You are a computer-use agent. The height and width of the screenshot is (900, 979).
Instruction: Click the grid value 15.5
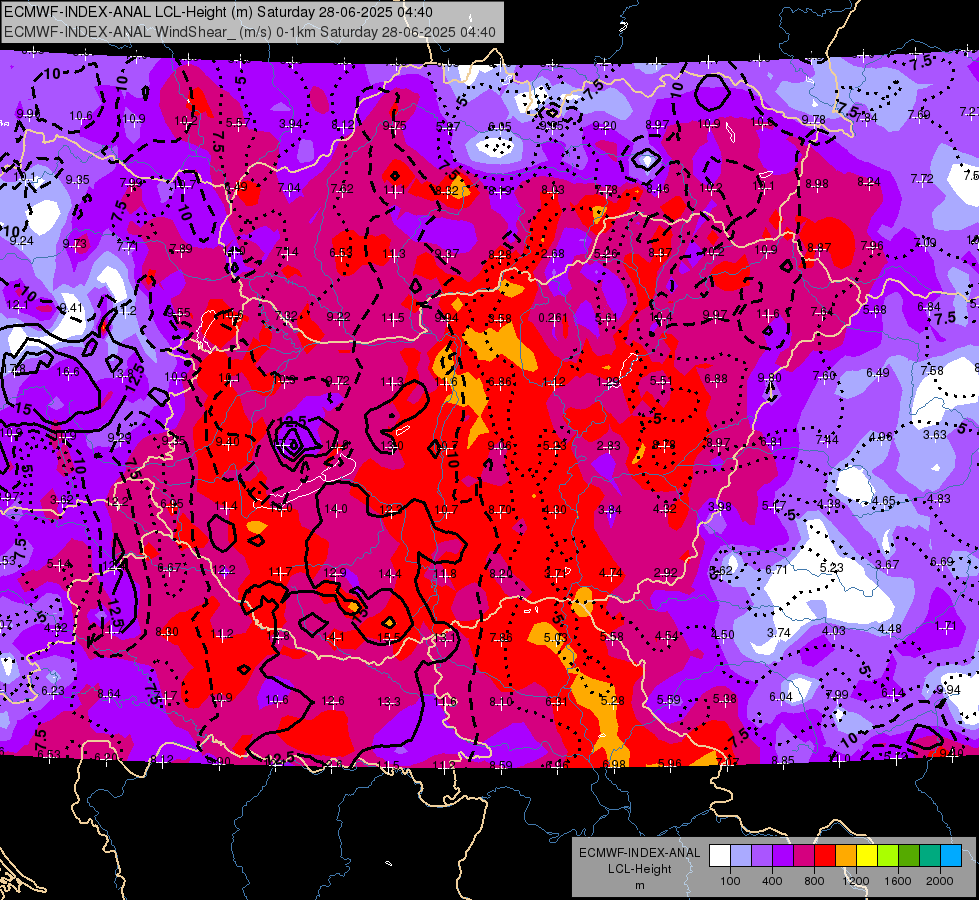[389, 638]
